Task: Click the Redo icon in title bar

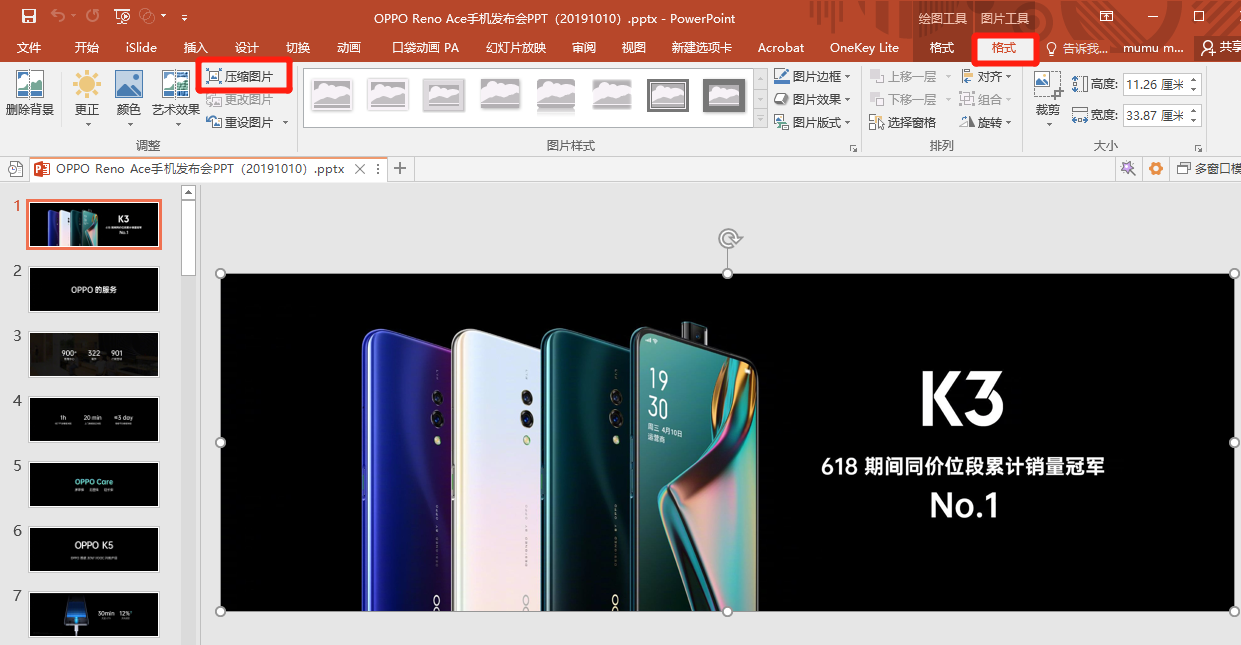Action: pyautogui.click(x=92, y=16)
